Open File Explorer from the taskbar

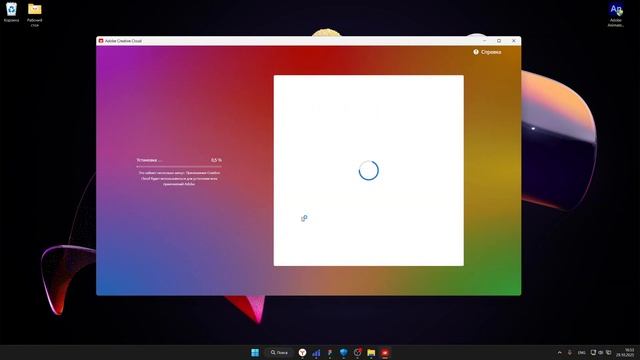pos(371,353)
